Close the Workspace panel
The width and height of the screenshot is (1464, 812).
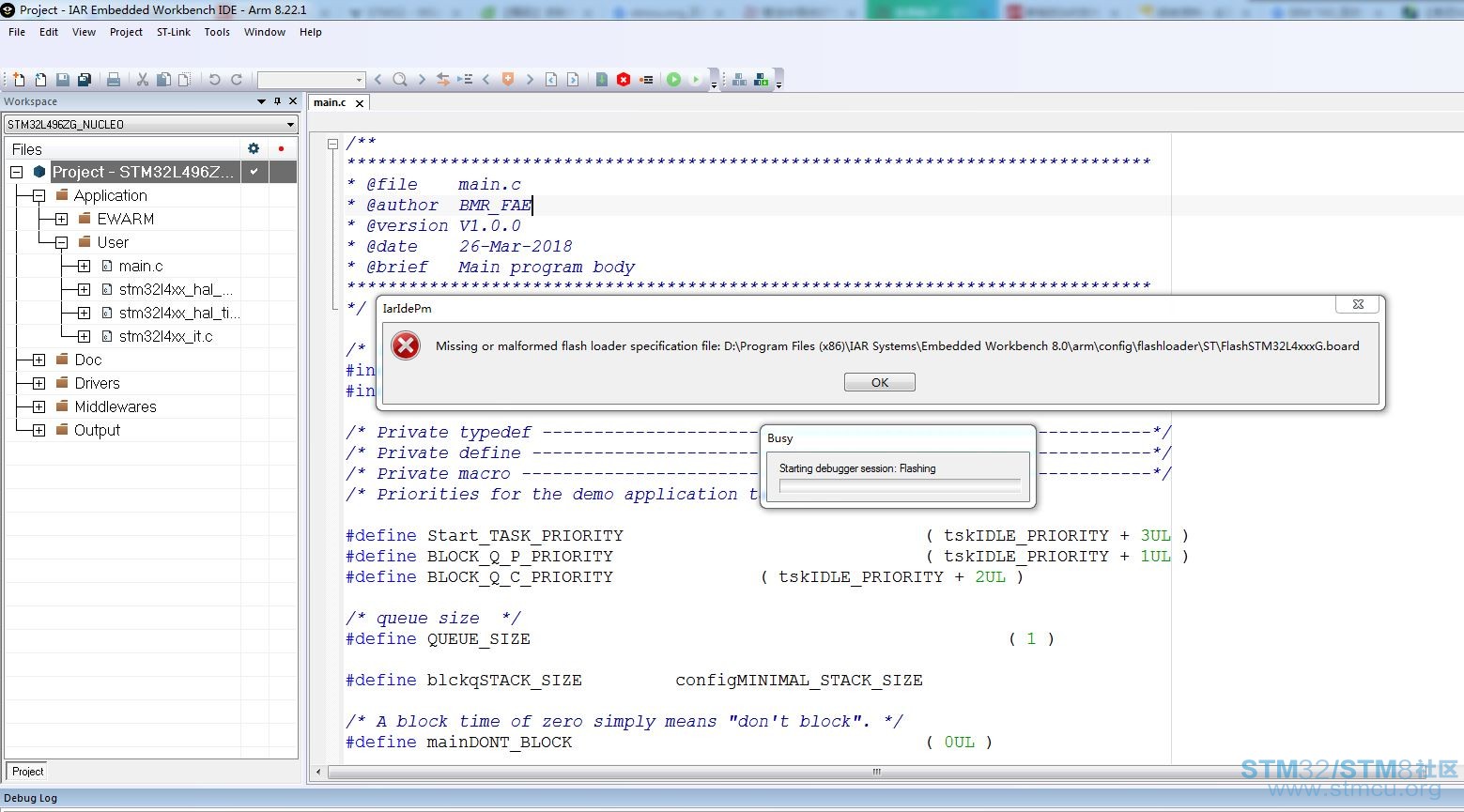293,101
